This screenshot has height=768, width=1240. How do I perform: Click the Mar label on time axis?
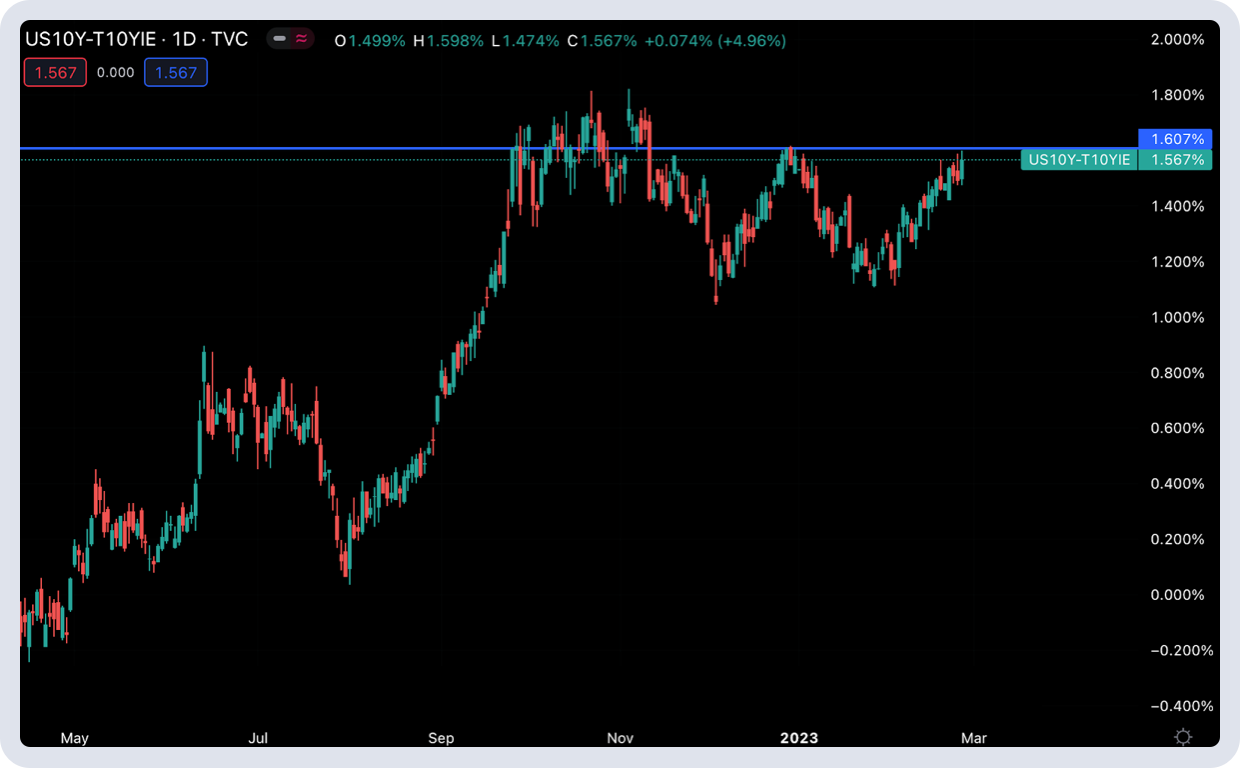(x=973, y=738)
